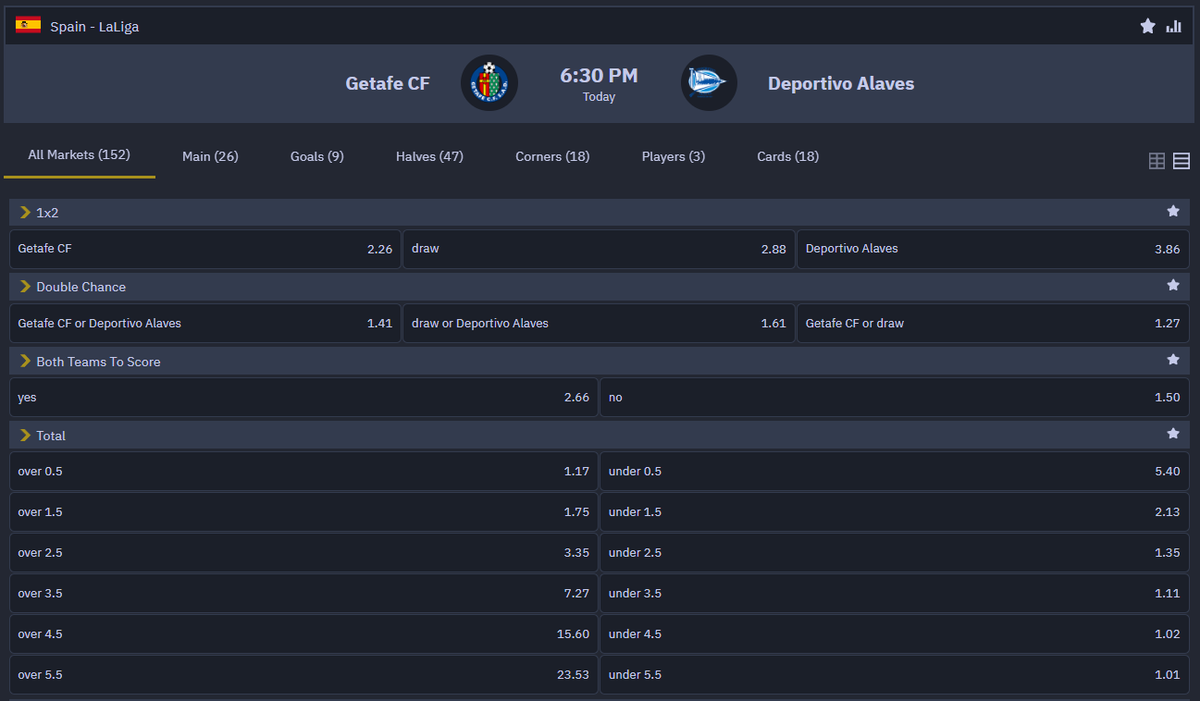Switch to grid layout view
Screen dimensions: 1200x701
tap(1157, 161)
